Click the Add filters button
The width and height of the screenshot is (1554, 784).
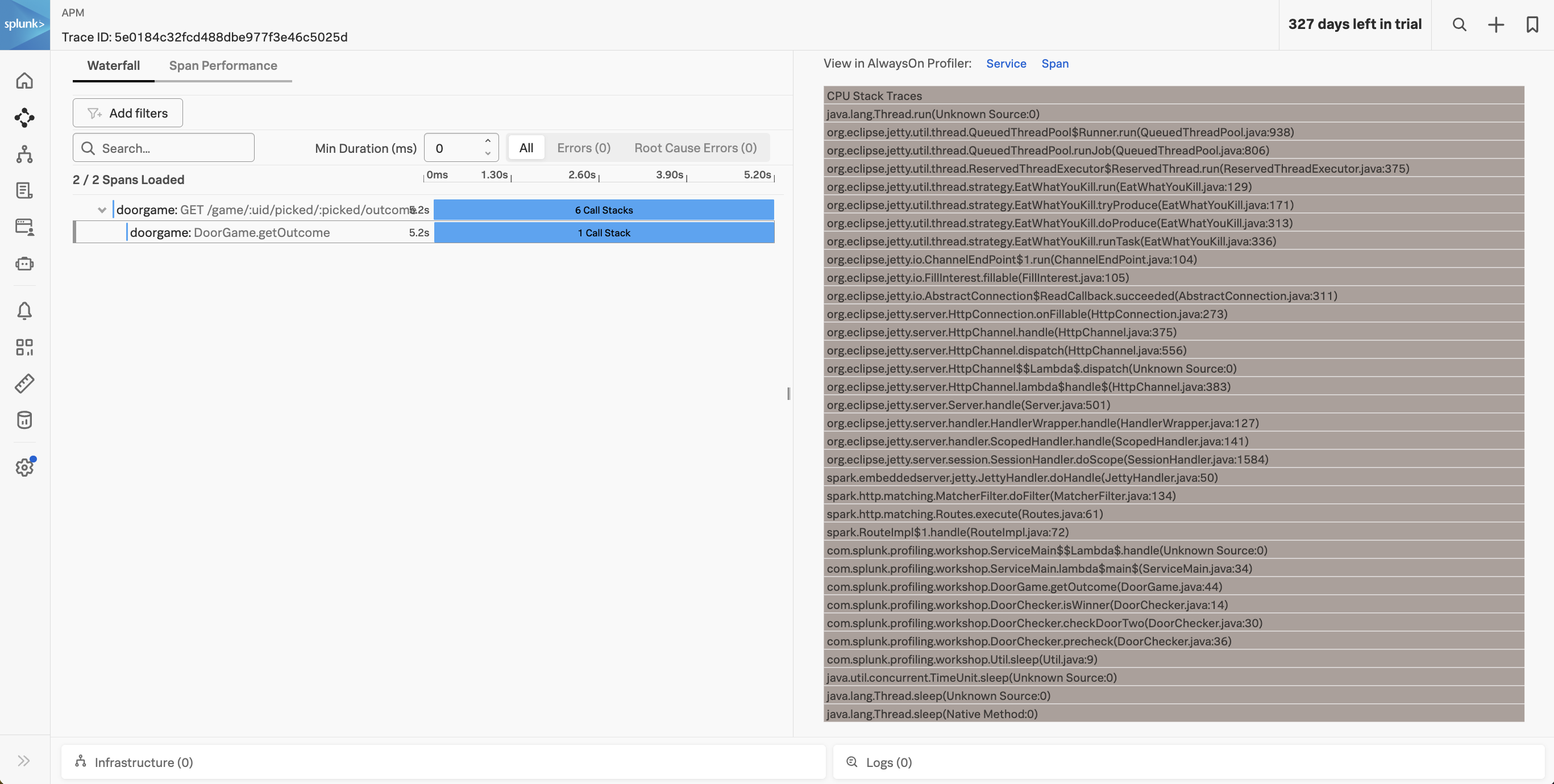pos(127,113)
